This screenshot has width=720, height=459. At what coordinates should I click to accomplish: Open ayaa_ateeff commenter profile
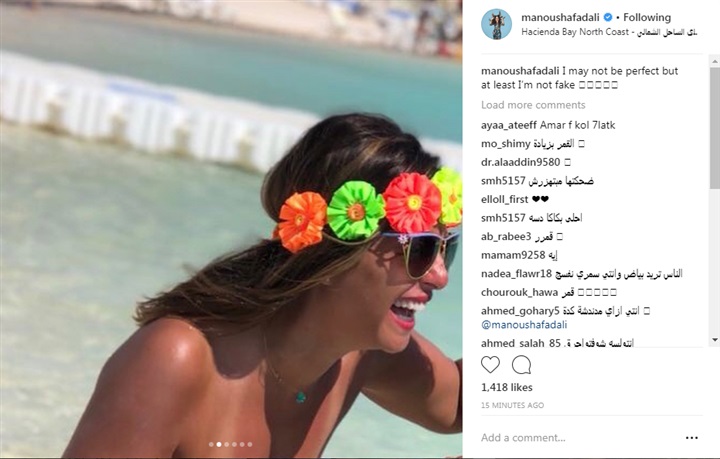509,125
